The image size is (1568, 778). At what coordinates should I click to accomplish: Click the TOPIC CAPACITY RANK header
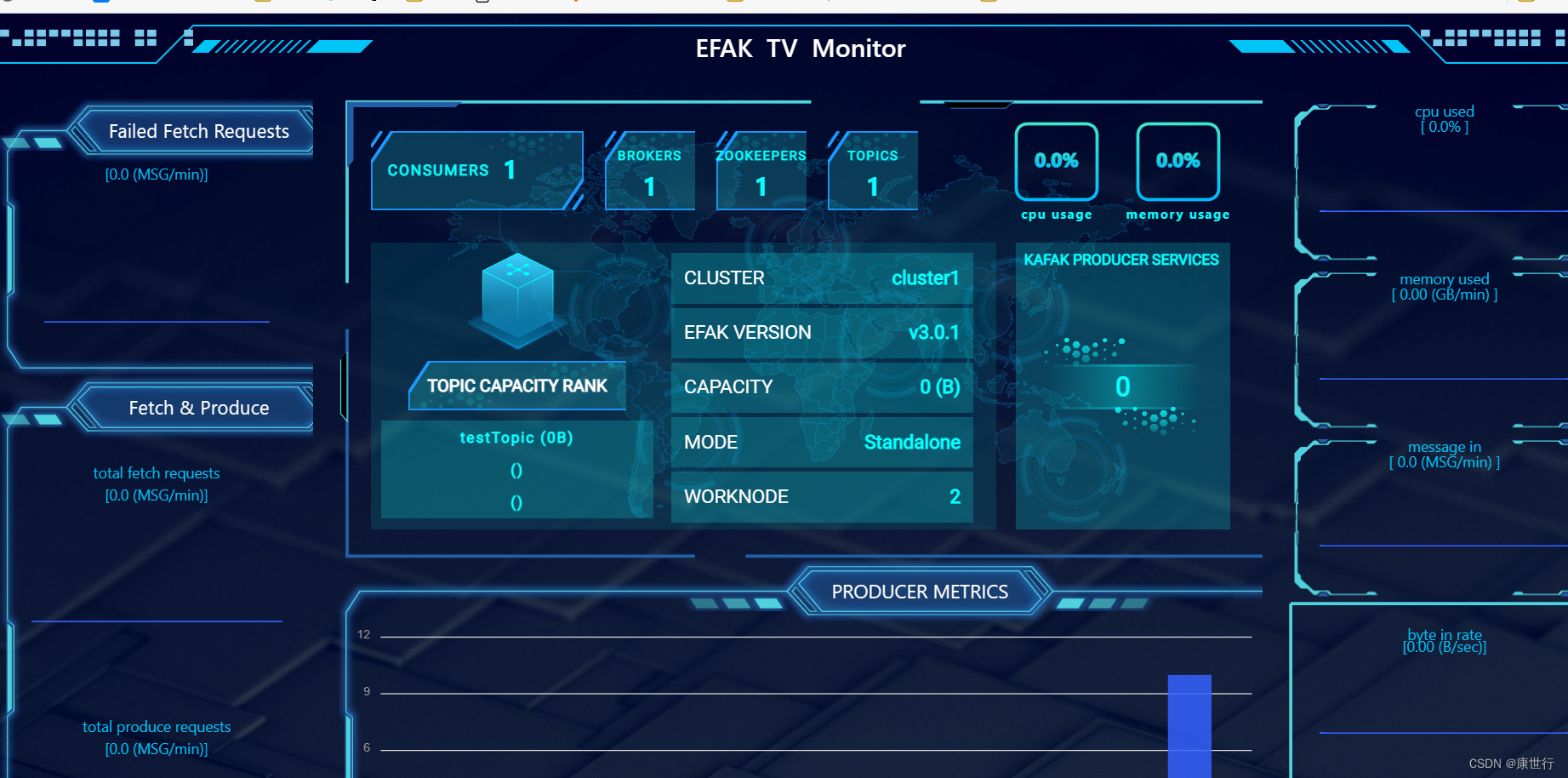pyautogui.click(x=517, y=386)
